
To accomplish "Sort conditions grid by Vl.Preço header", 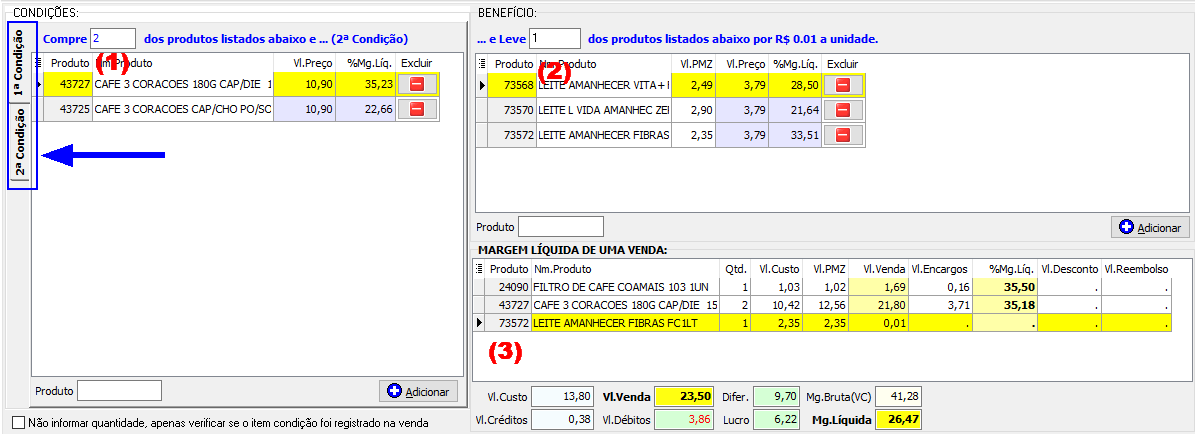I will tap(304, 63).
